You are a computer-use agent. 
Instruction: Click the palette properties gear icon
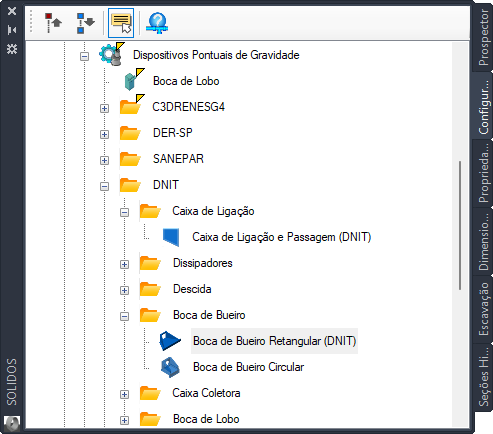coord(12,49)
